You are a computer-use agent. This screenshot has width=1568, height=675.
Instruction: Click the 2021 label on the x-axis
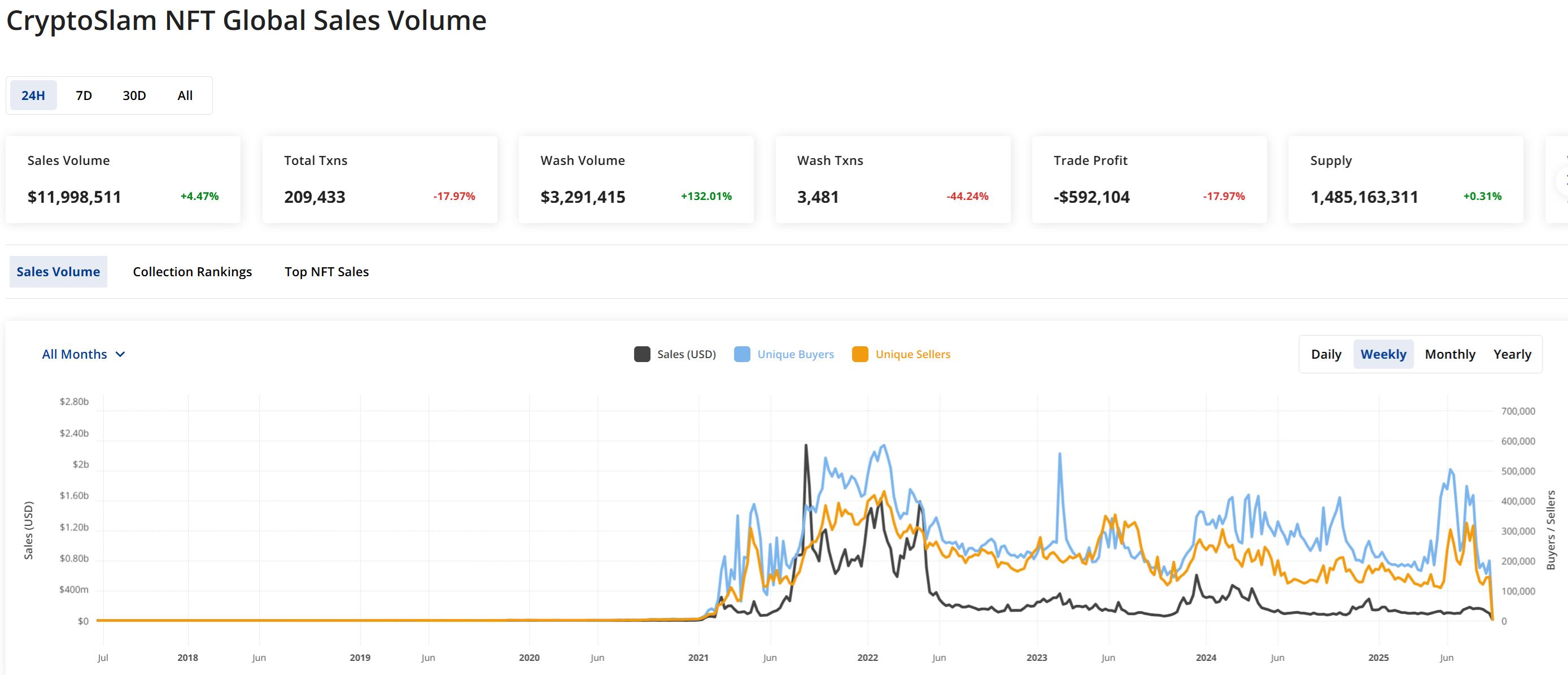(698, 657)
